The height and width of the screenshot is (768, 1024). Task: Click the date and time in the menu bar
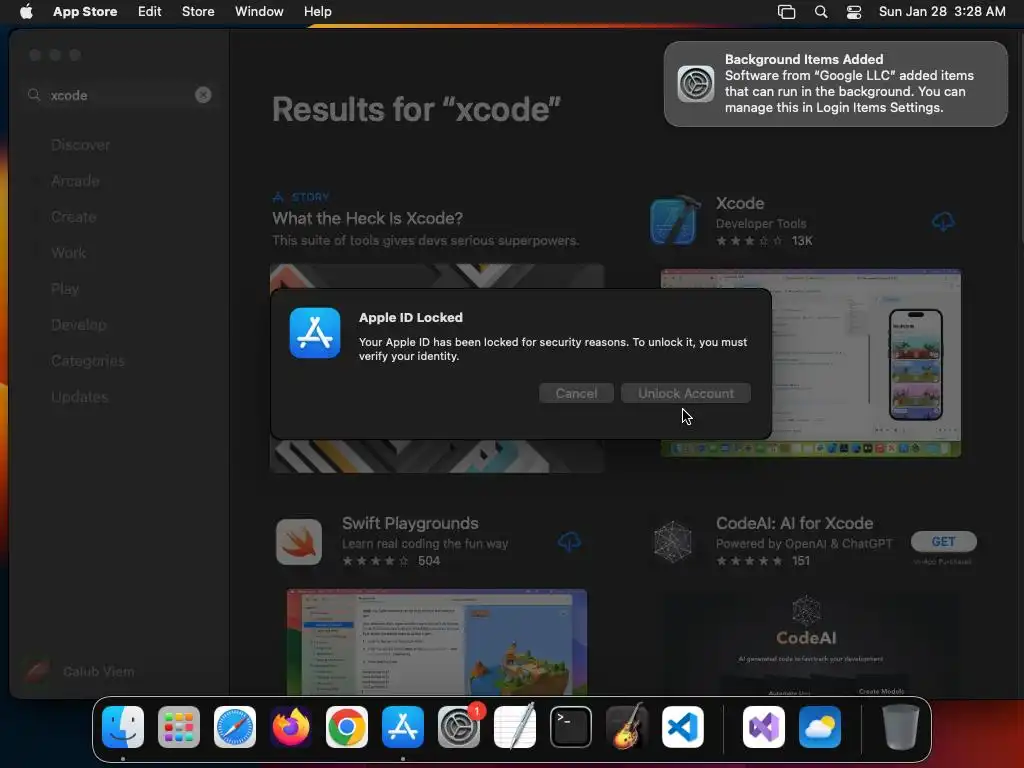[942, 12]
